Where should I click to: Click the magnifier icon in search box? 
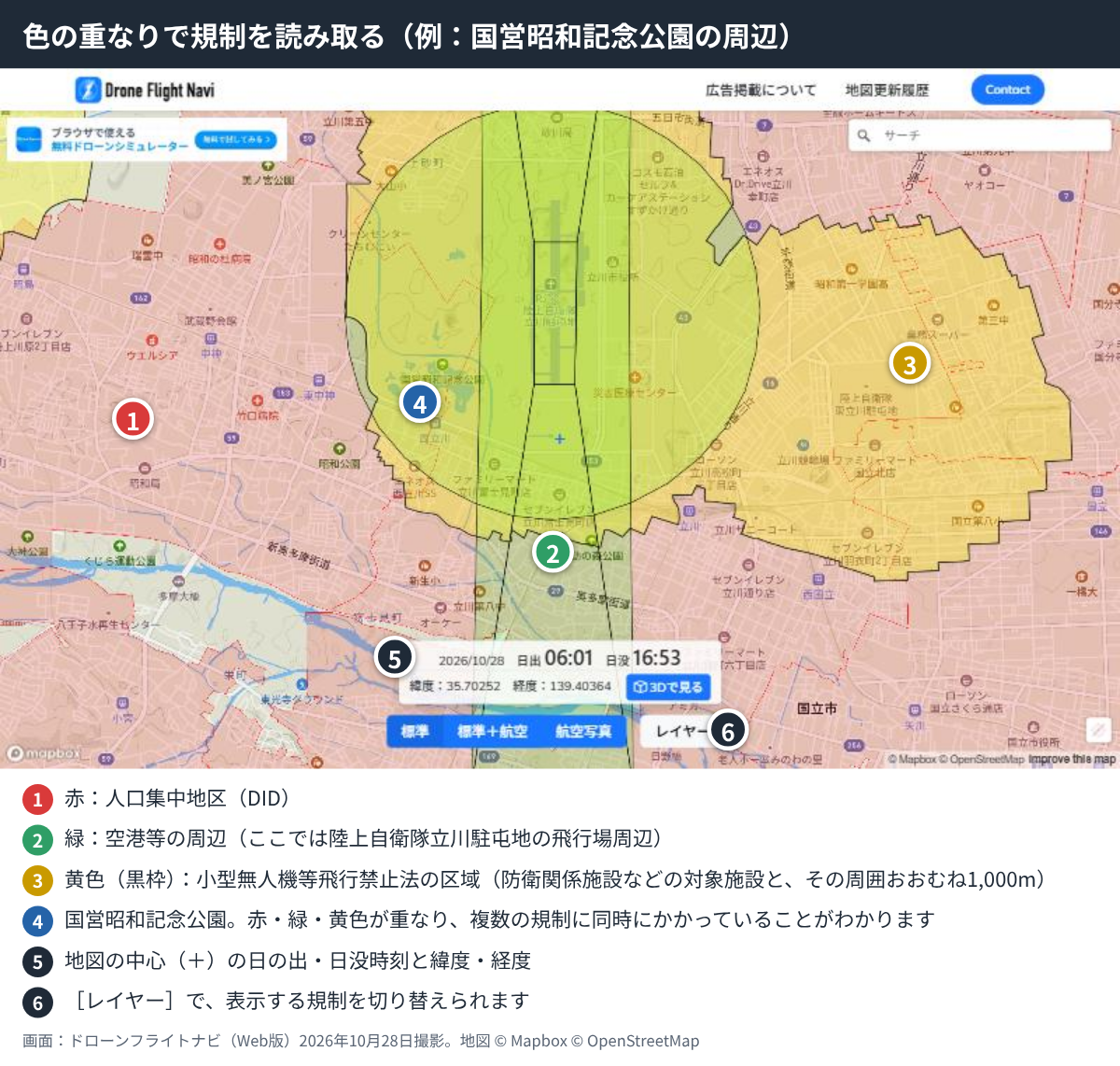pos(864,135)
